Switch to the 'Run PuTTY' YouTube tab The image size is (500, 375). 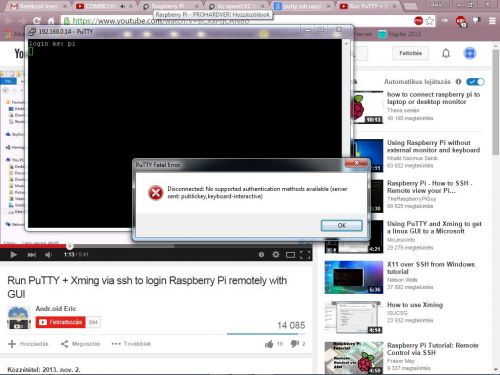pyautogui.click(x=368, y=6)
